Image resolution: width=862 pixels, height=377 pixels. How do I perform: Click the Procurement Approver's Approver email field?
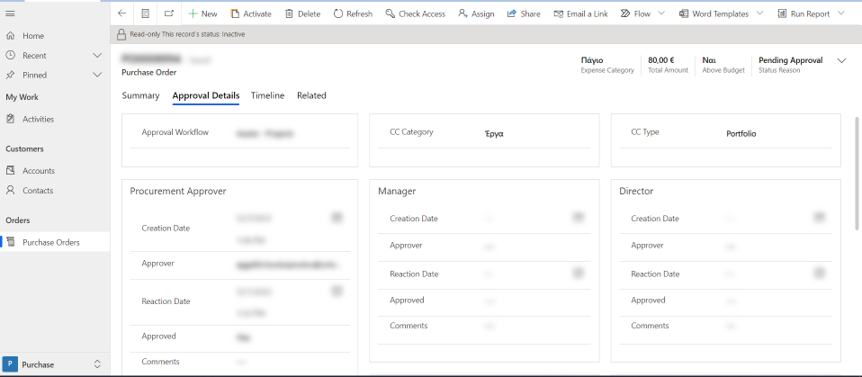289,264
